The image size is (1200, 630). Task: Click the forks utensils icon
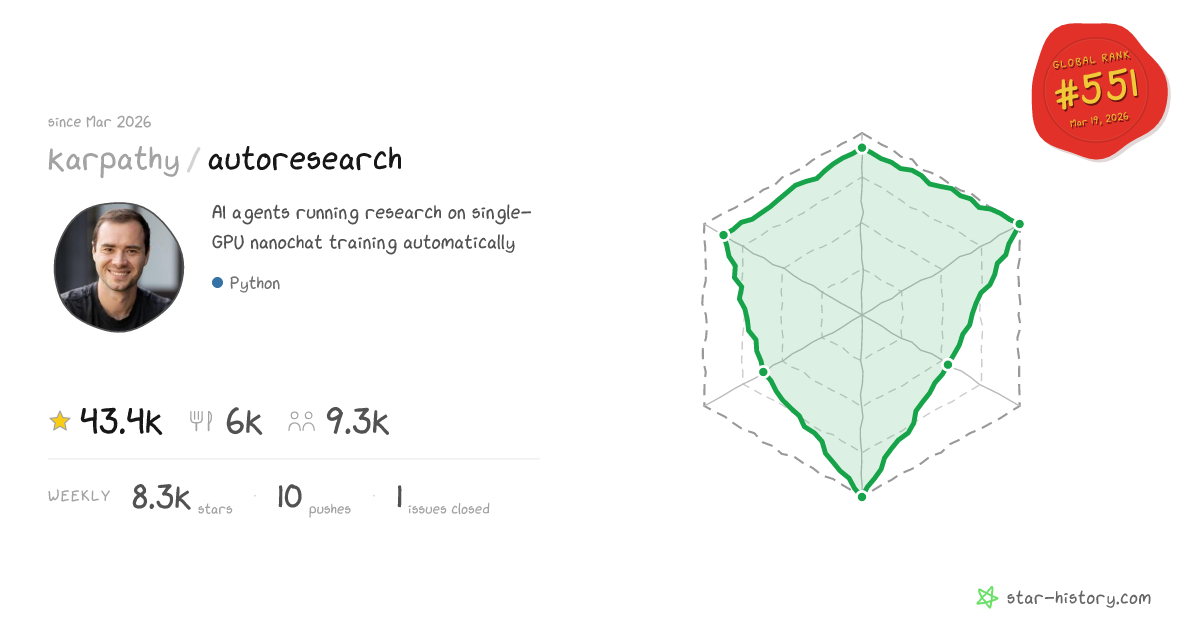point(201,422)
